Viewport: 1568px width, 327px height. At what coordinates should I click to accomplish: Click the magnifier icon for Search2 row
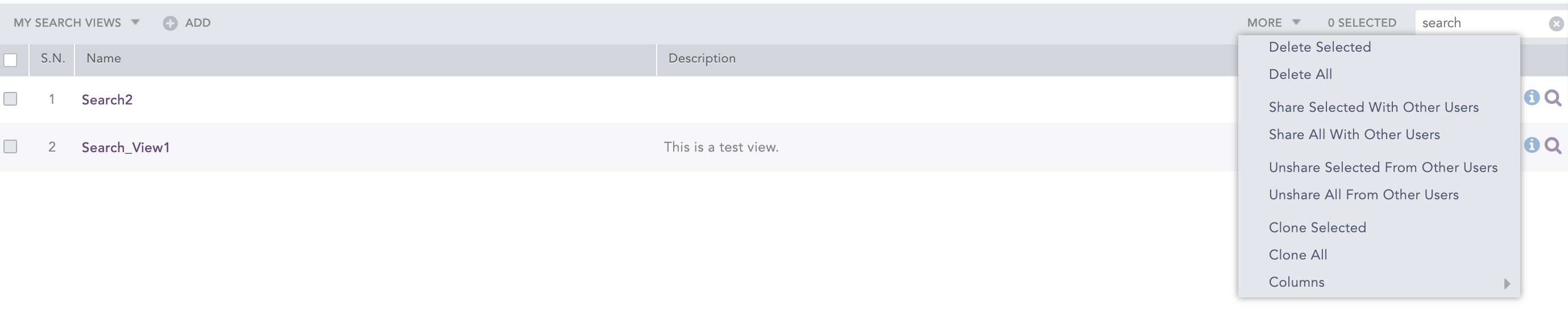click(x=1553, y=98)
